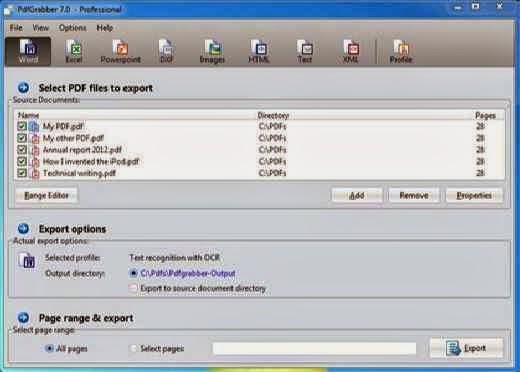Open the Profile toolbar item

(x=401, y=51)
